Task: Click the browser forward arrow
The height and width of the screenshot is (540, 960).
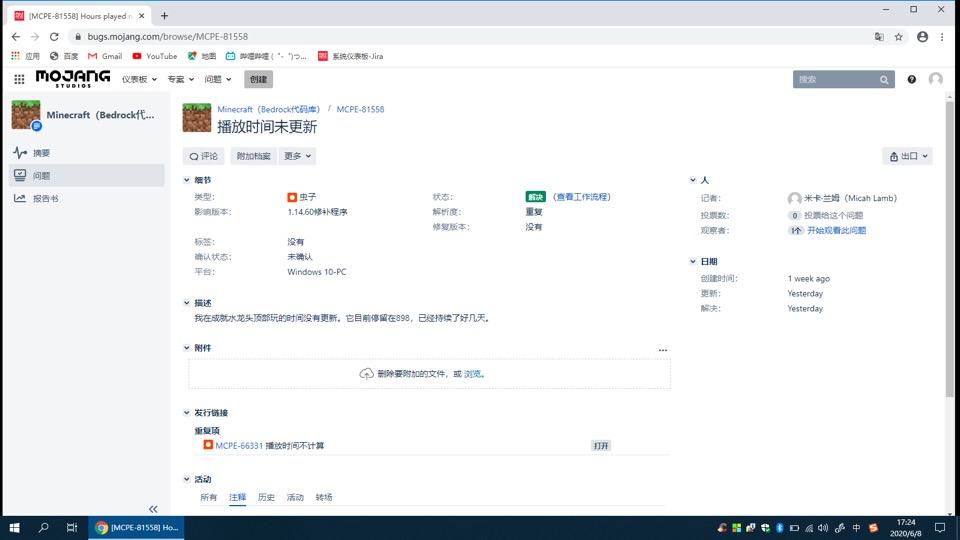Action: 35,37
